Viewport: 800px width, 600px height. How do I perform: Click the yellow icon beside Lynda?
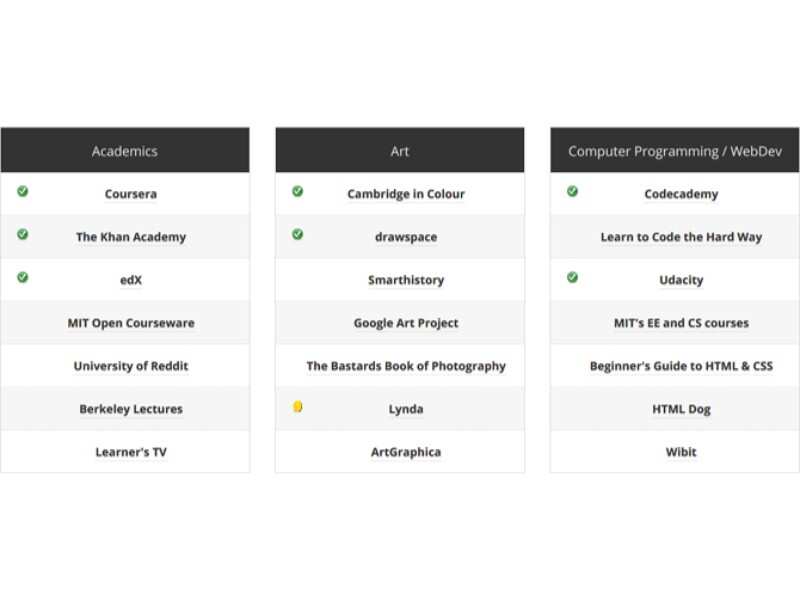[x=297, y=407]
